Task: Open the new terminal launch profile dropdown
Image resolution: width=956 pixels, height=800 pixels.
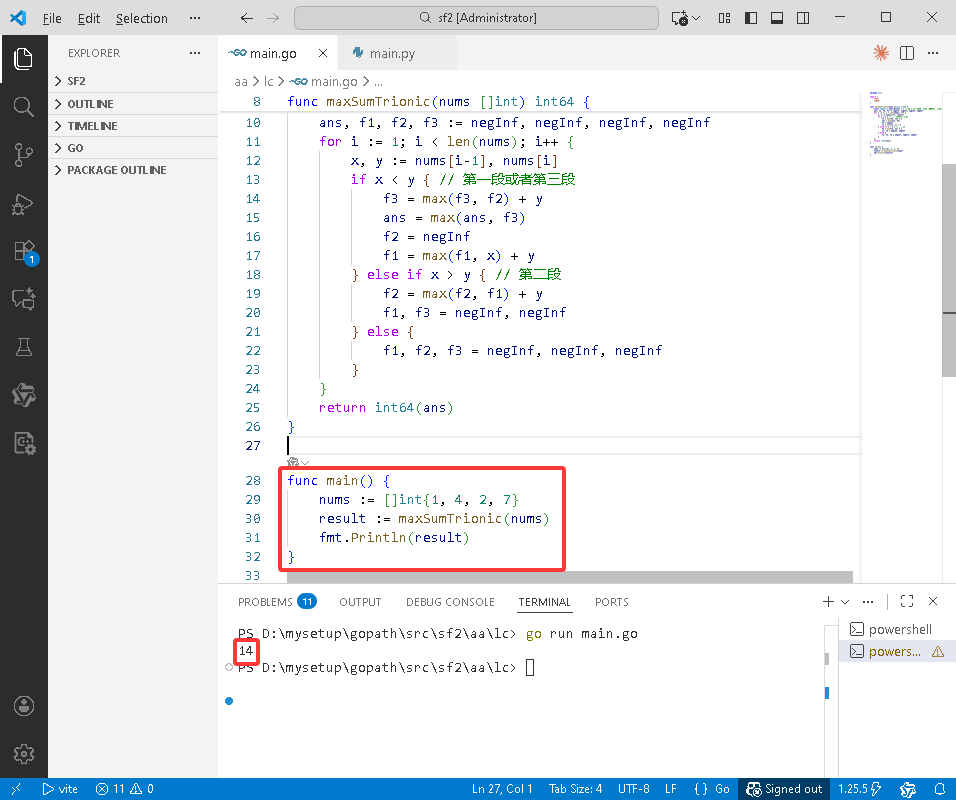Action: pos(845,602)
